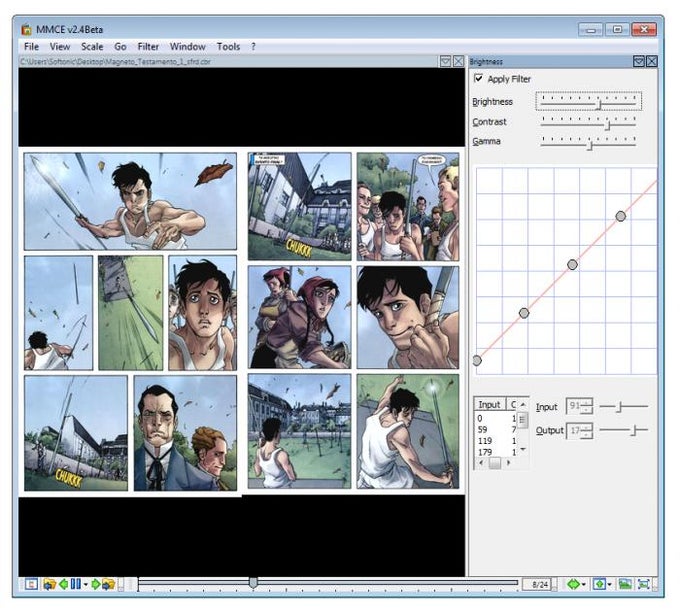The width and height of the screenshot is (680, 614).
Task: Collapse the Brightness panel with its dropdown arrow
Action: click(638, 62)
